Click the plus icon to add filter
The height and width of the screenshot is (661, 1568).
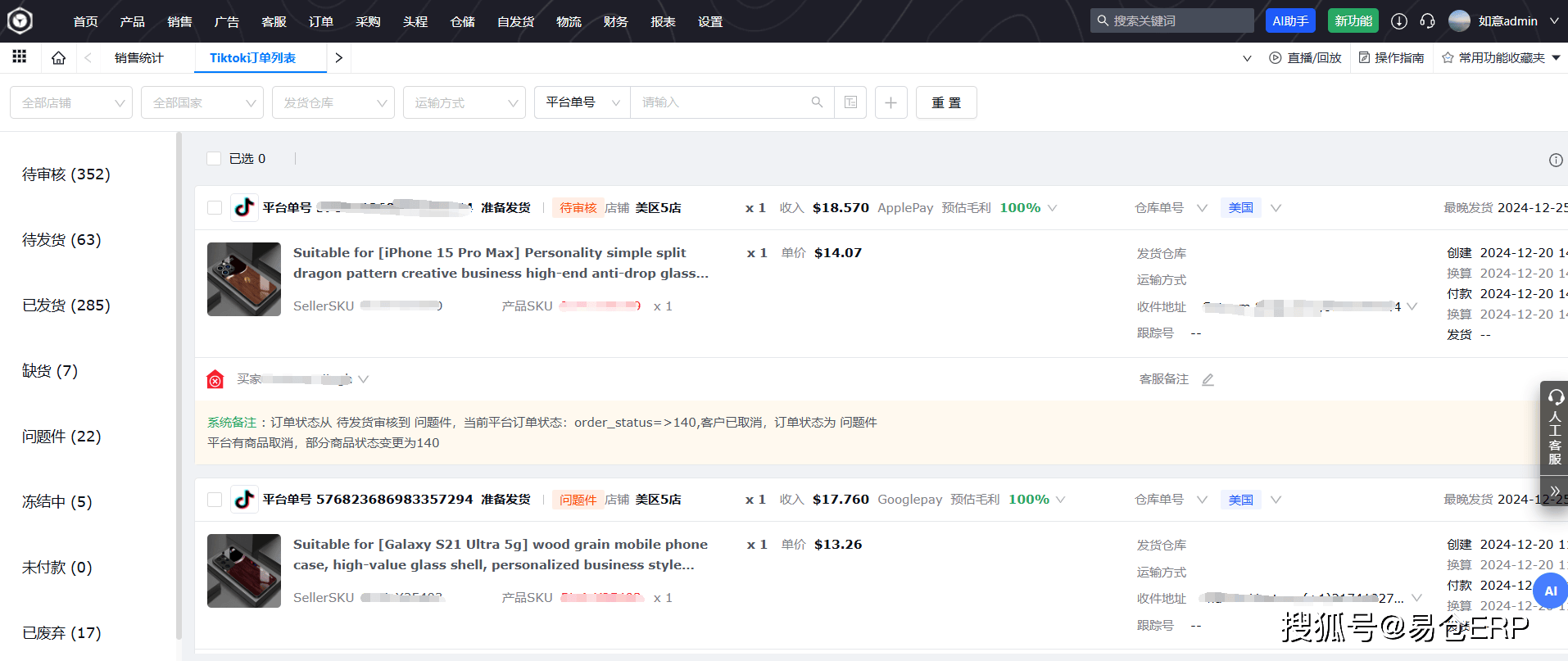[x=890, y=102]
